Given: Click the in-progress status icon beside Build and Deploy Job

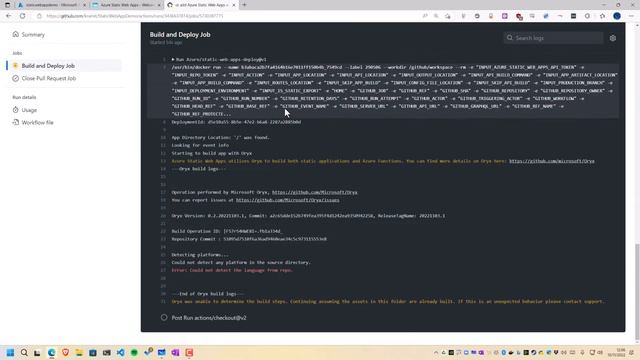Looking at the screenshot, I should click(16, 65).
